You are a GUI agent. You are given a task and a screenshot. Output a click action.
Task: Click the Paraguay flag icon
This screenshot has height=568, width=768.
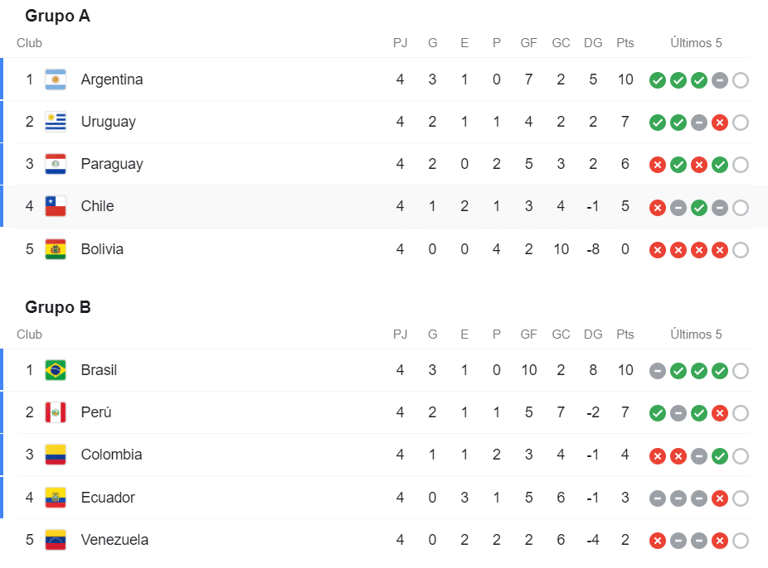point(55,164)
